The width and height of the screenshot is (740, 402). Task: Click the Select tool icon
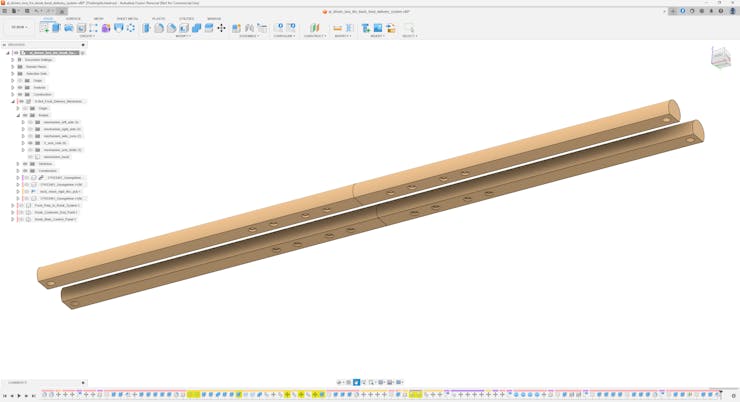pyautogui.click(x=408, y=28)
